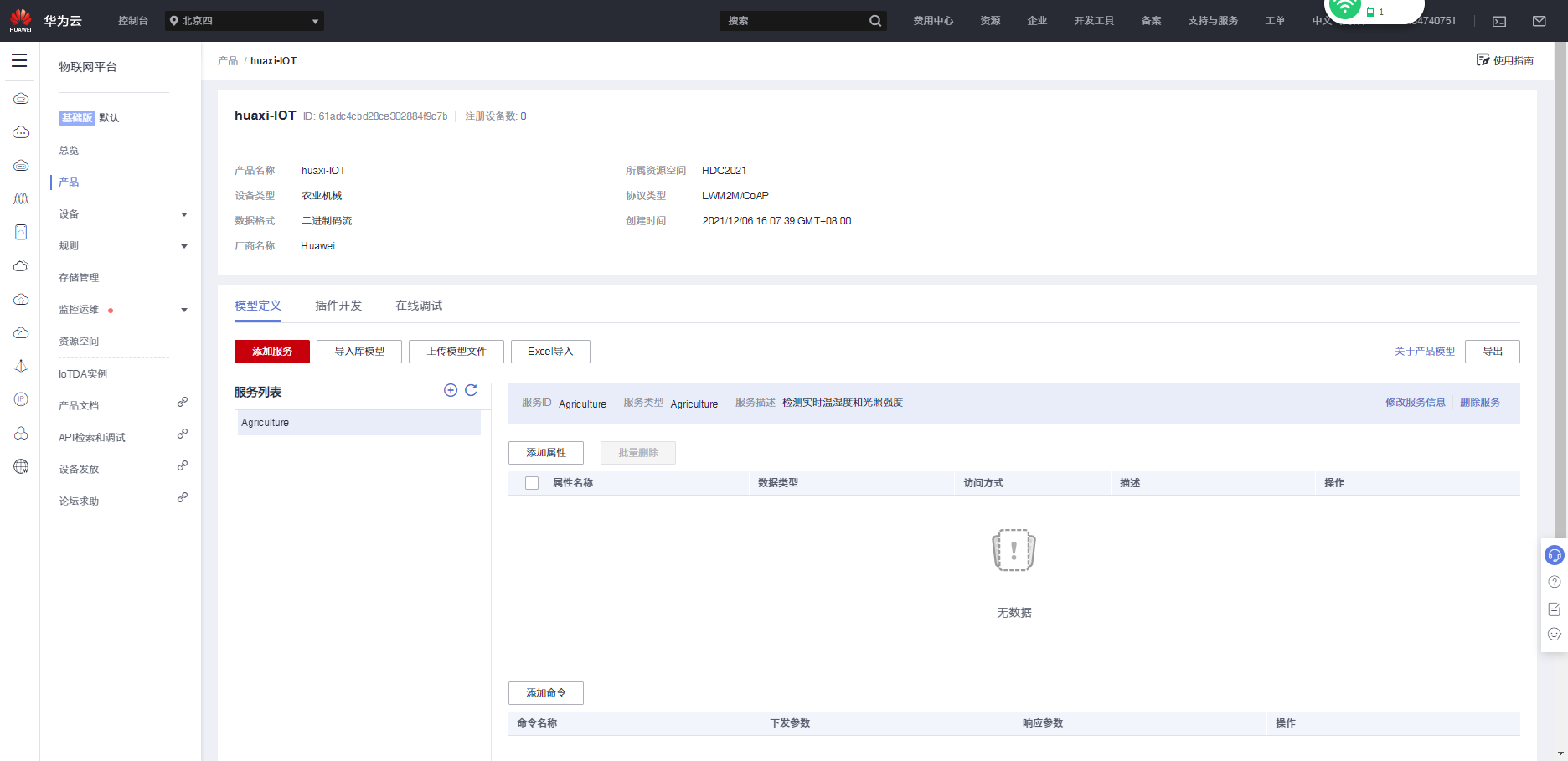Click the help question mark icon
This screenshot has width=1568, height=761.
coord(1555,582)
